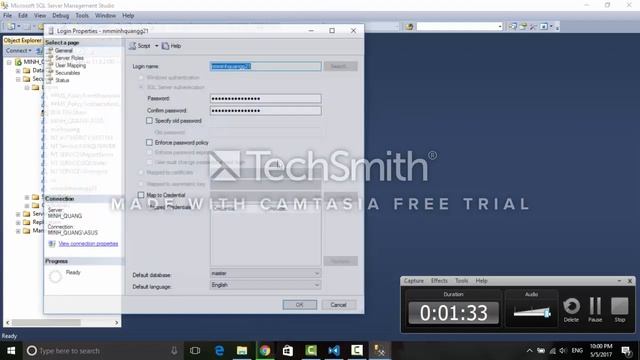Open the Action Center notifications icon
Screen dimensions: 640x360
tap(627, 351)
